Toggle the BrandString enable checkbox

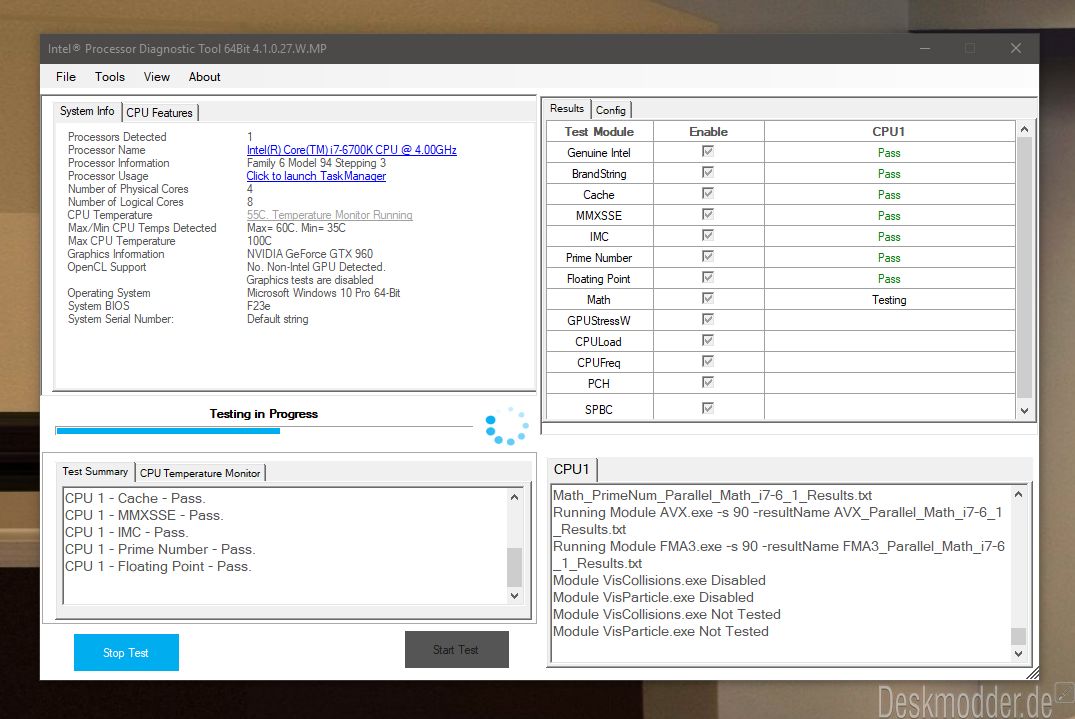pos(708,172)
